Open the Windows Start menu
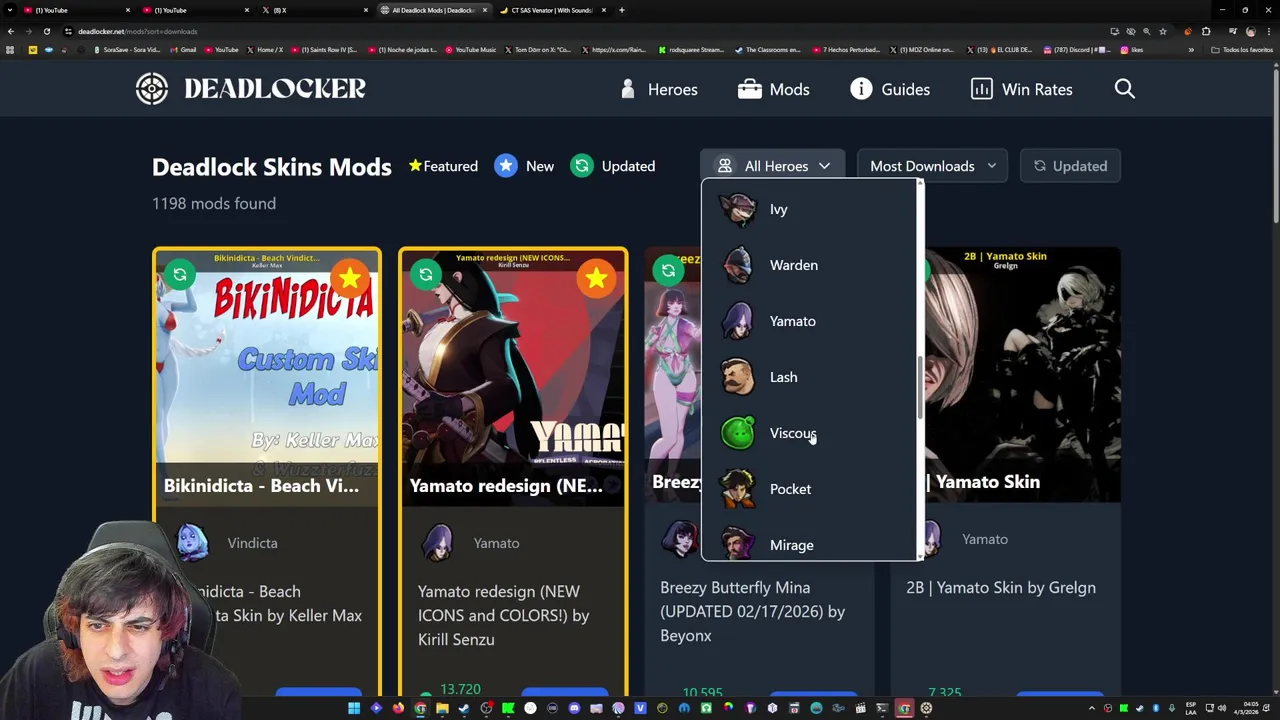1280x720 pixels. (354, 709)
